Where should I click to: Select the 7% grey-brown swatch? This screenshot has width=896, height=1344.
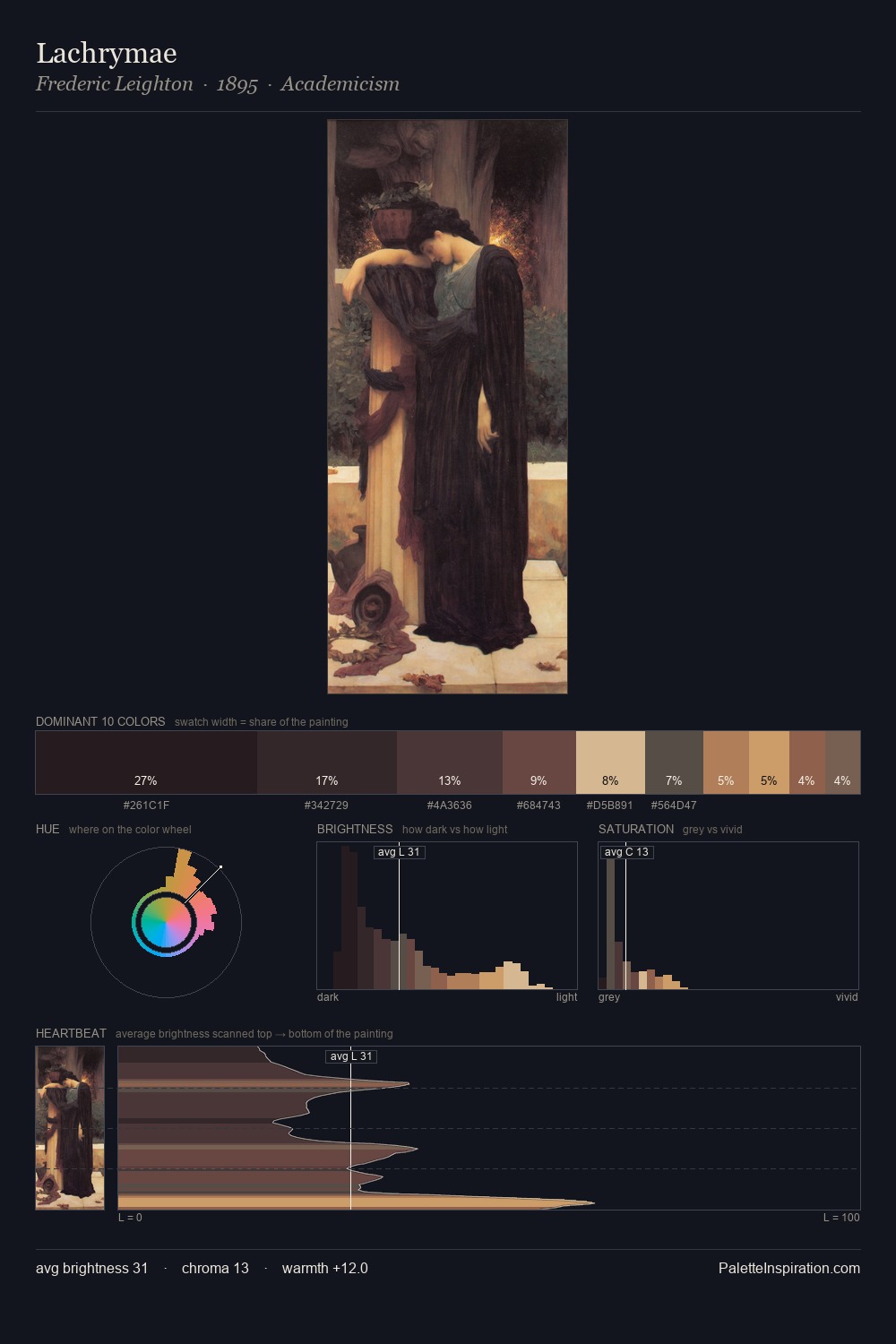tap(674, 762)
